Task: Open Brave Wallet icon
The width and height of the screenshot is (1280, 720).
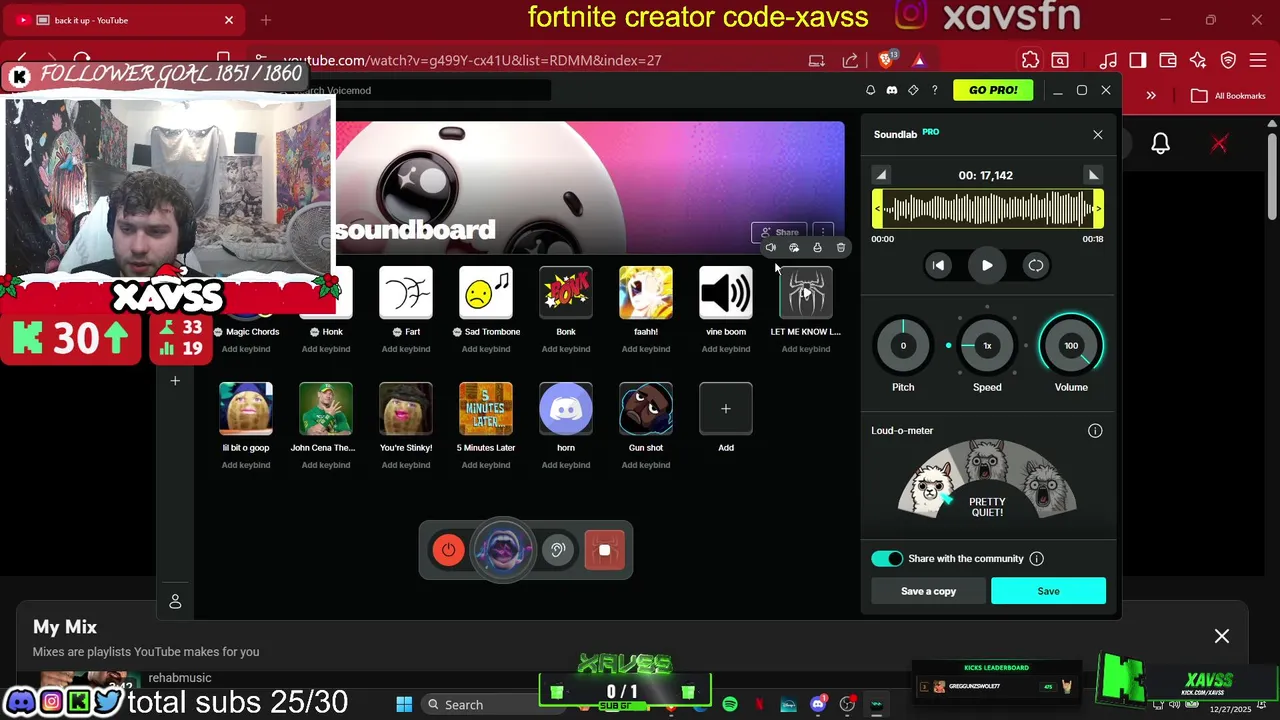Action: coord(1168,60)
